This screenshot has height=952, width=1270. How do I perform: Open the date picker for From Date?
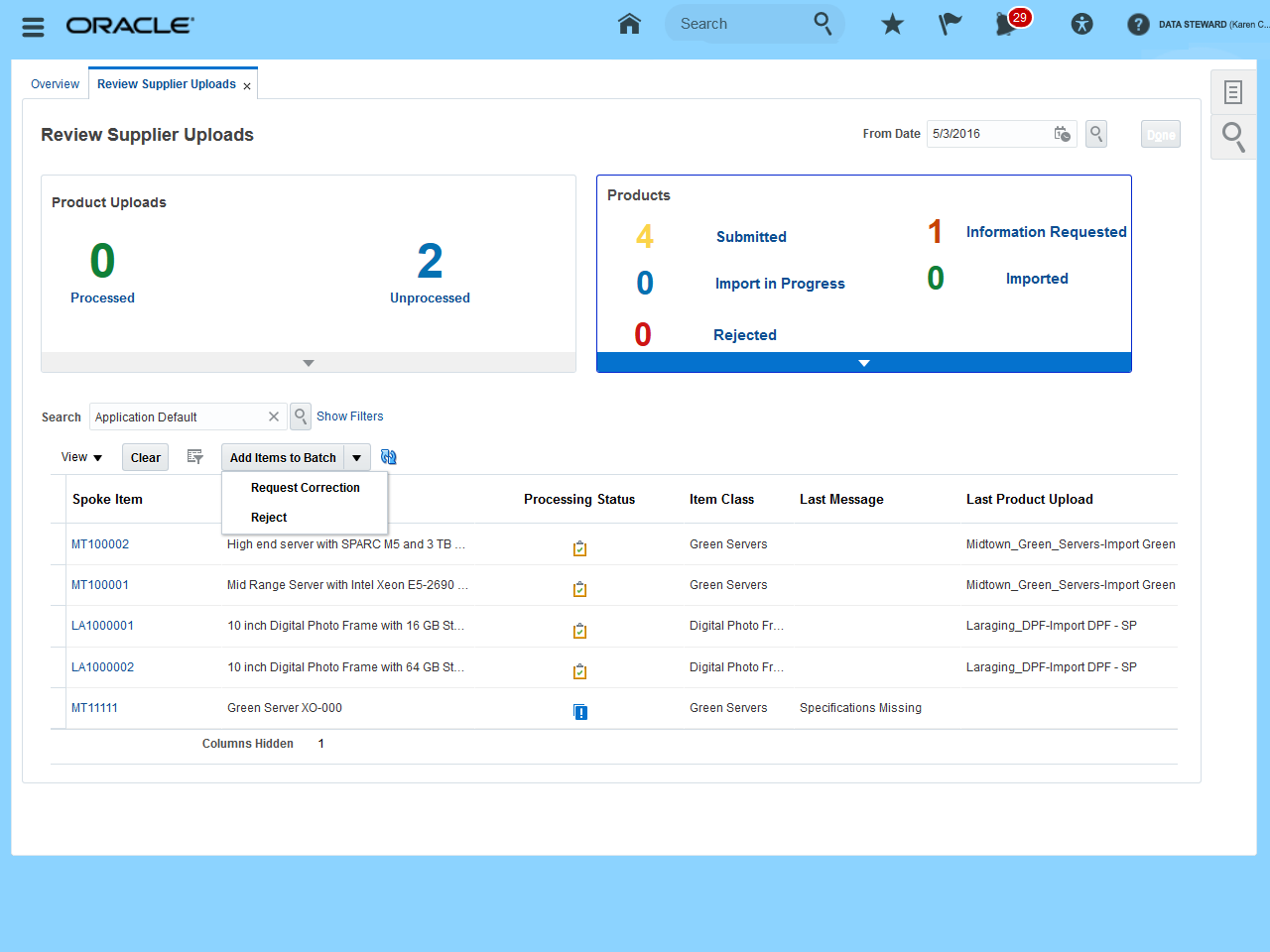[x=1062, y=133]
